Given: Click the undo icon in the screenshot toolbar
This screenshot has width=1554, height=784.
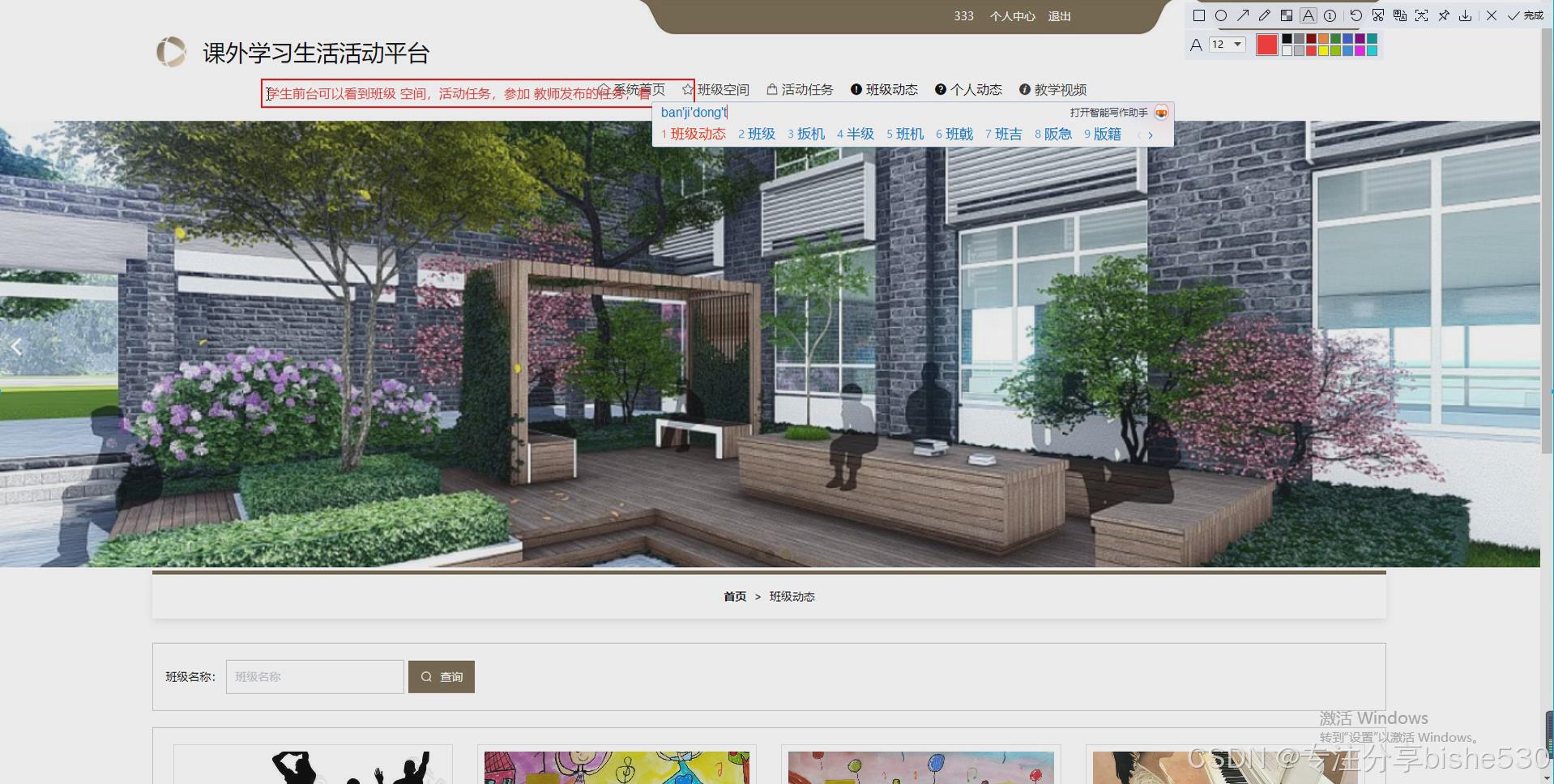Looking at the screenshot, I should coord(1355,16).
